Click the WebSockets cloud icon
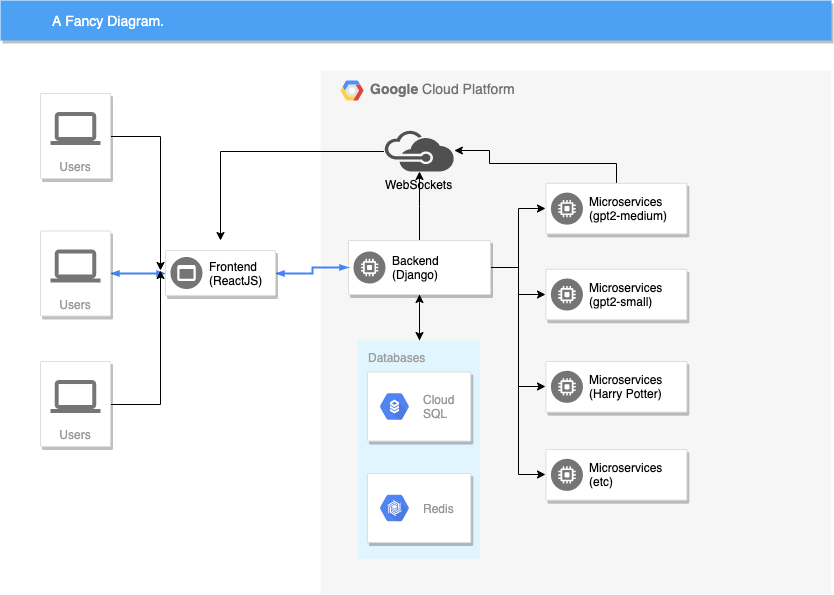Screen dimensions: 834x595 [x=419, y=152]
